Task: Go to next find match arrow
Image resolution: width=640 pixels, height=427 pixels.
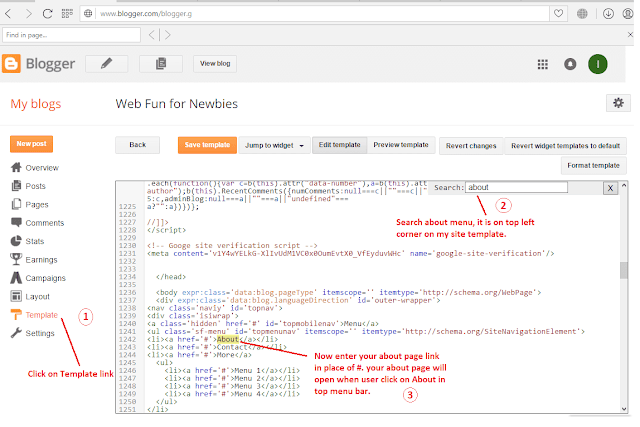Action: coord(167,35)
